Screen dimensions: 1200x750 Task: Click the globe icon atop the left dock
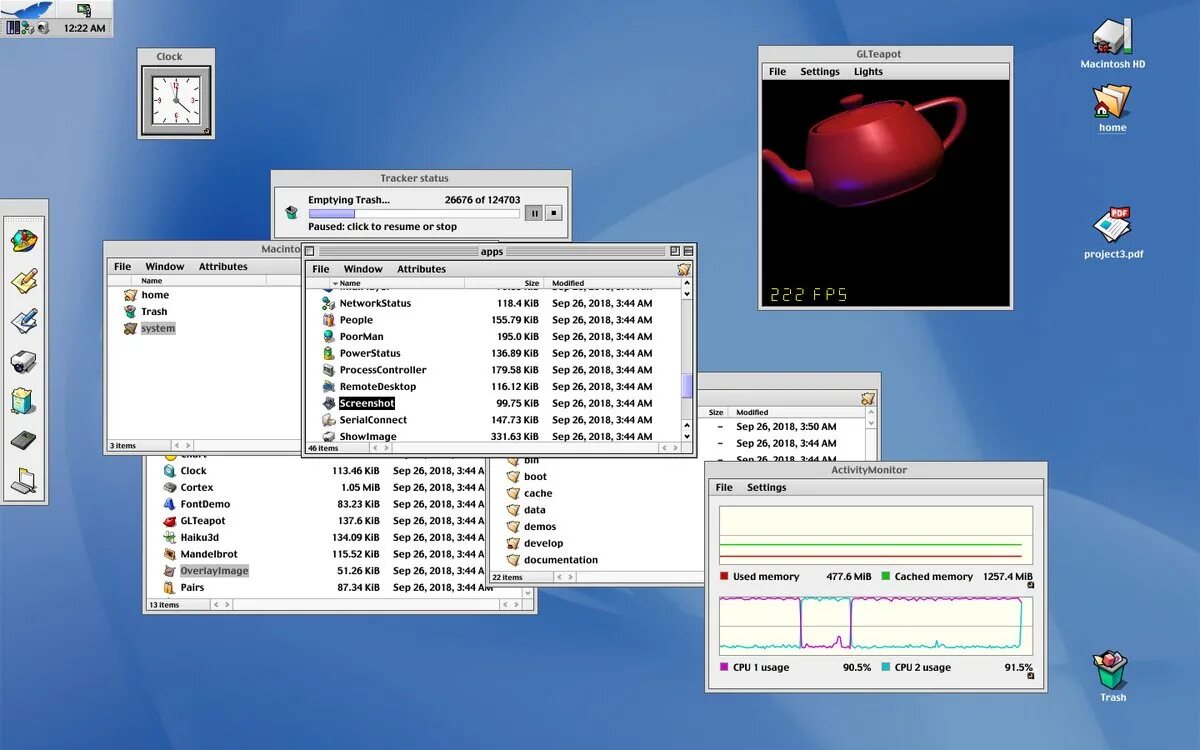click(x=24, y=241)
